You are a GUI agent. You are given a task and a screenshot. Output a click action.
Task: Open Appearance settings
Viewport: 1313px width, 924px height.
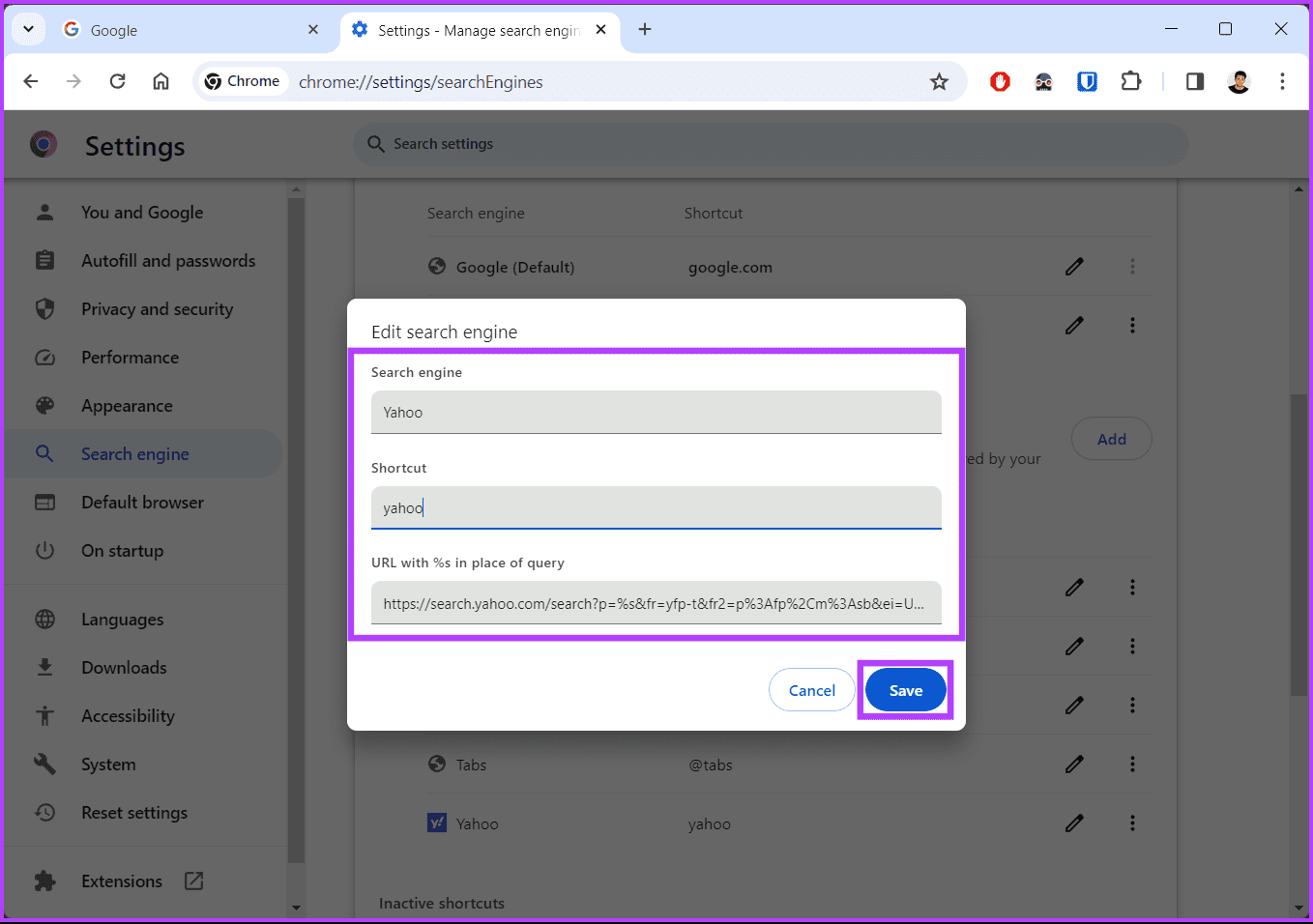click(127, 406)
